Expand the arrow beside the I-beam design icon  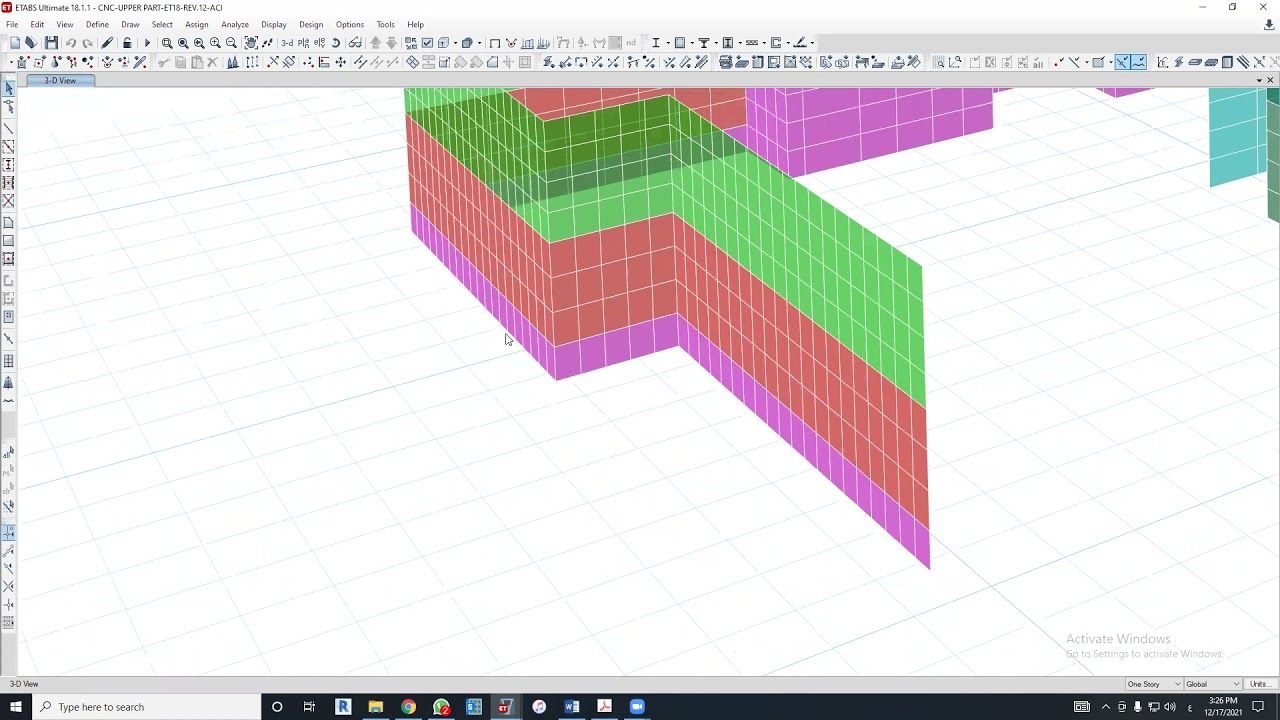click(667, 43)
